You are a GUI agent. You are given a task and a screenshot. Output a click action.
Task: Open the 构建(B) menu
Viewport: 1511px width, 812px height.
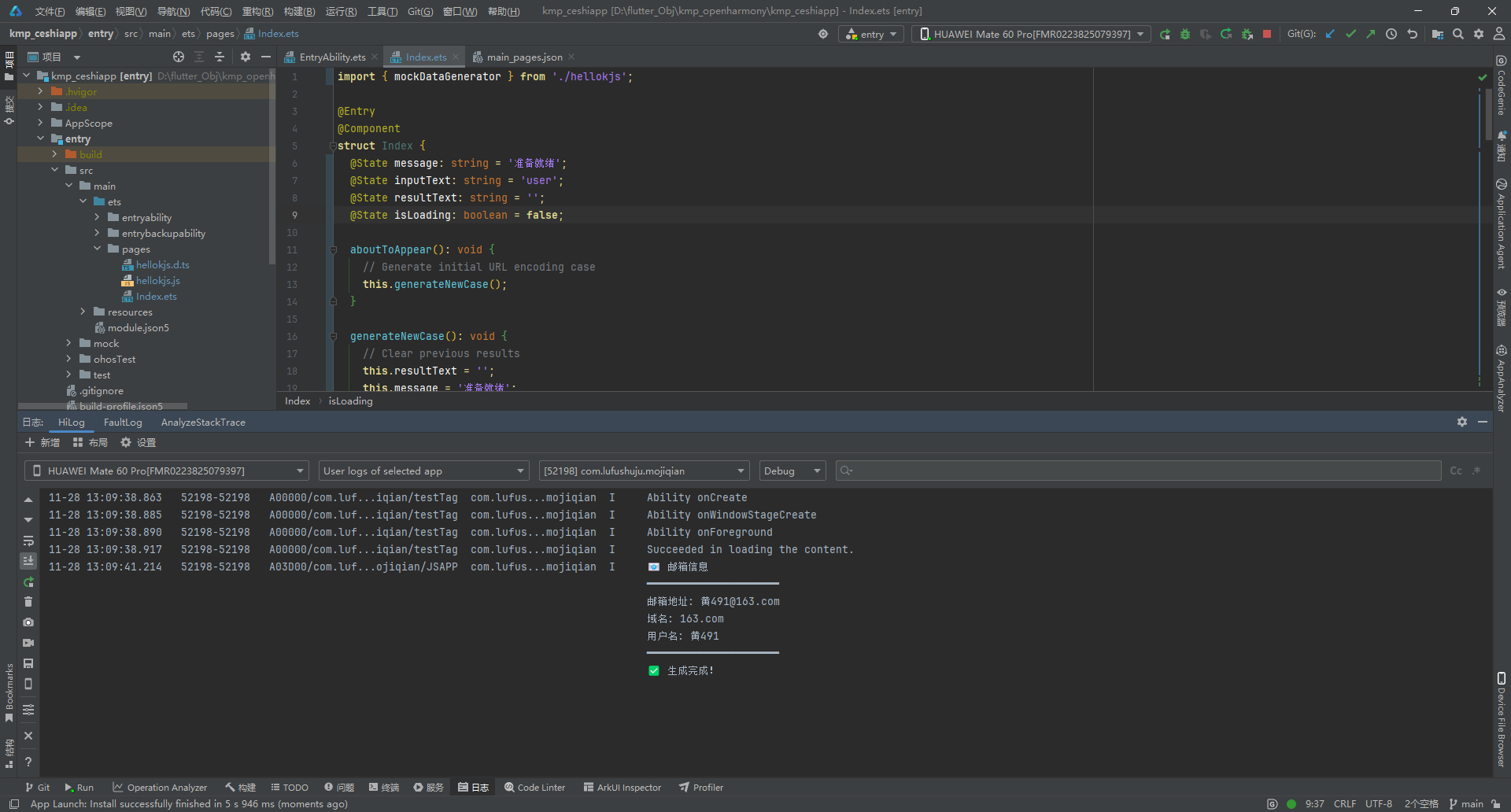(x=299, y=11)
